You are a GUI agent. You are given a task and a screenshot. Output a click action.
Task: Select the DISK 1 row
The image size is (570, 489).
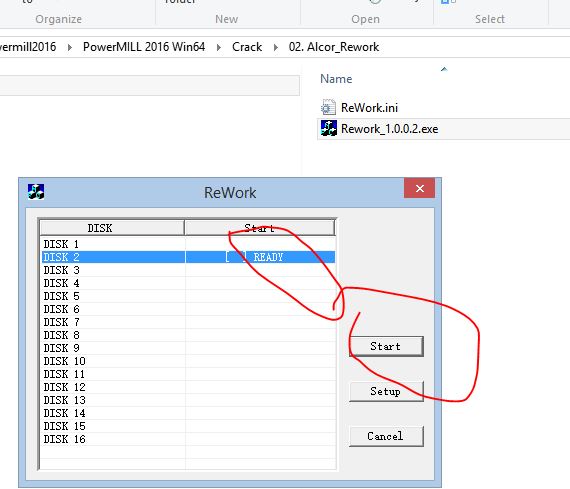tap(188, 244)
